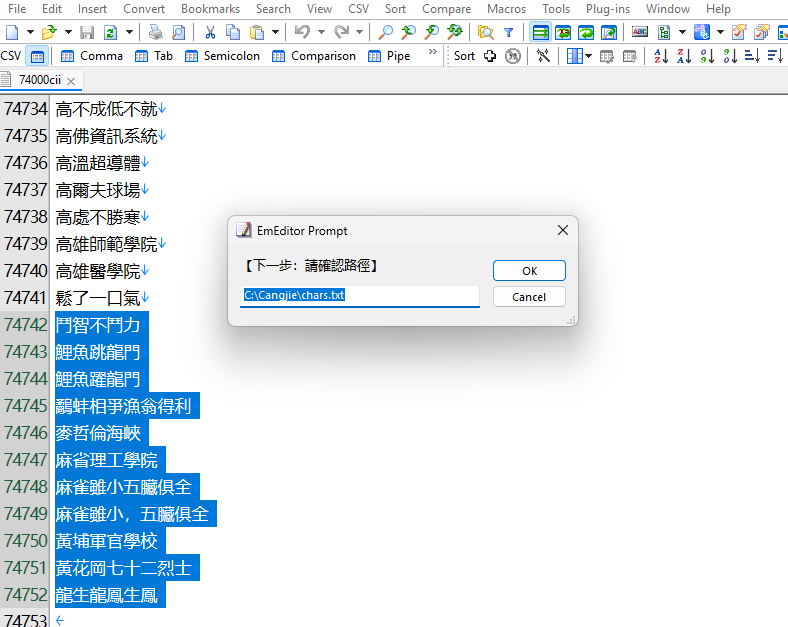Click the text 高溫超導體
This screenshot has height=627, width=788.
tap(98, 163)
